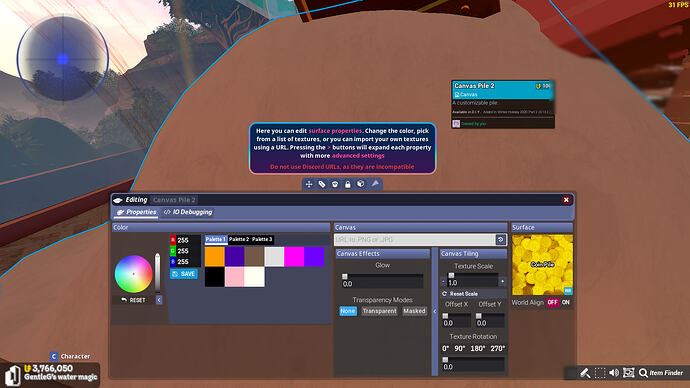Click the URL to PNG or JPG field
Screen dimensions: 690x388
415,239
